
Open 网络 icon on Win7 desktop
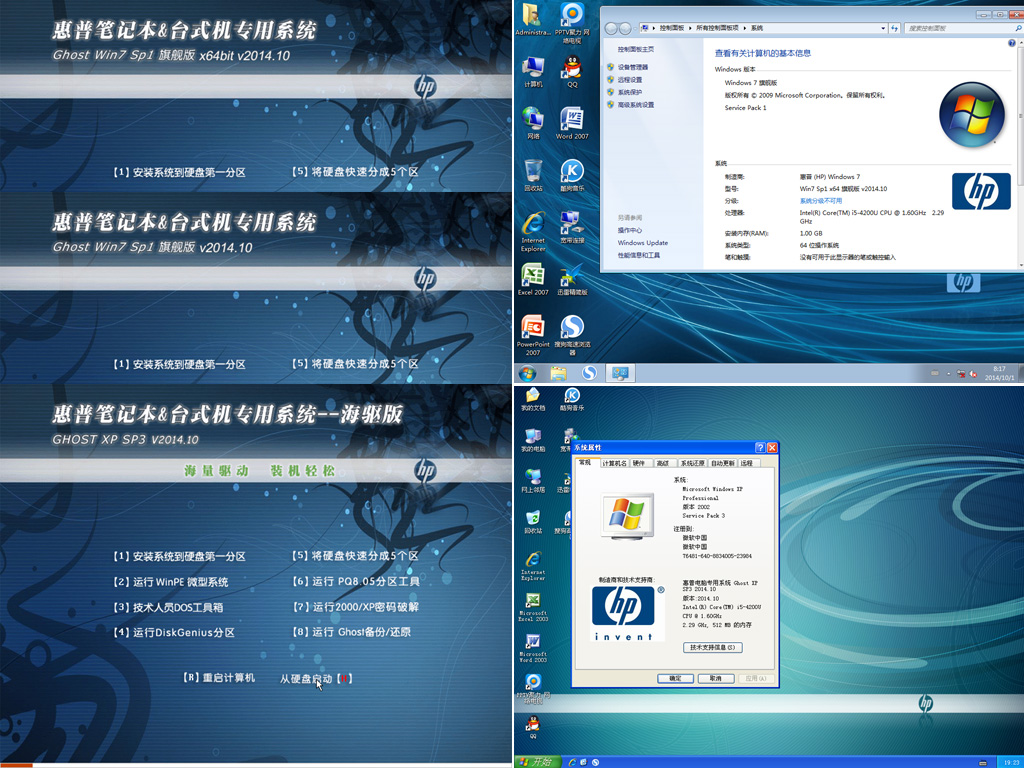coord(533,123)
